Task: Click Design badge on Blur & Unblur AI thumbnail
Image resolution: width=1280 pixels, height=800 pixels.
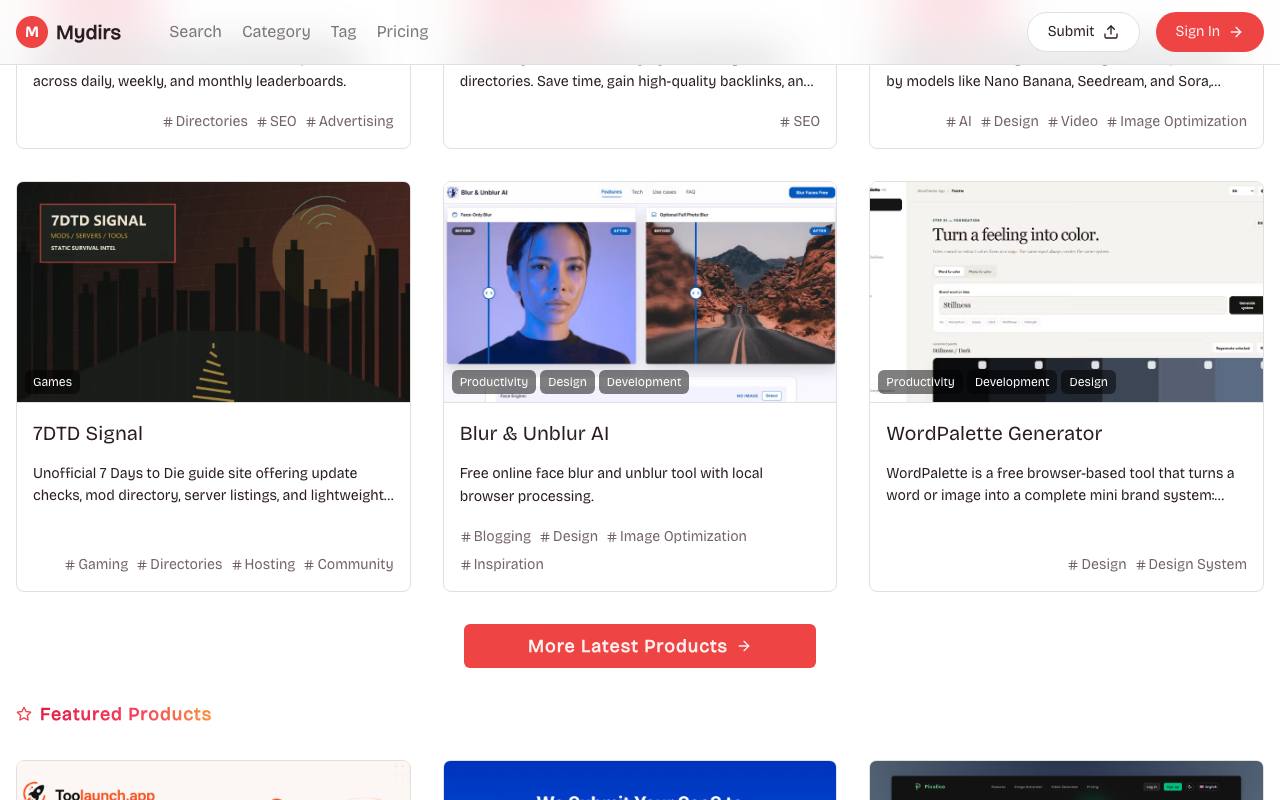Action: tap(567, 382)
